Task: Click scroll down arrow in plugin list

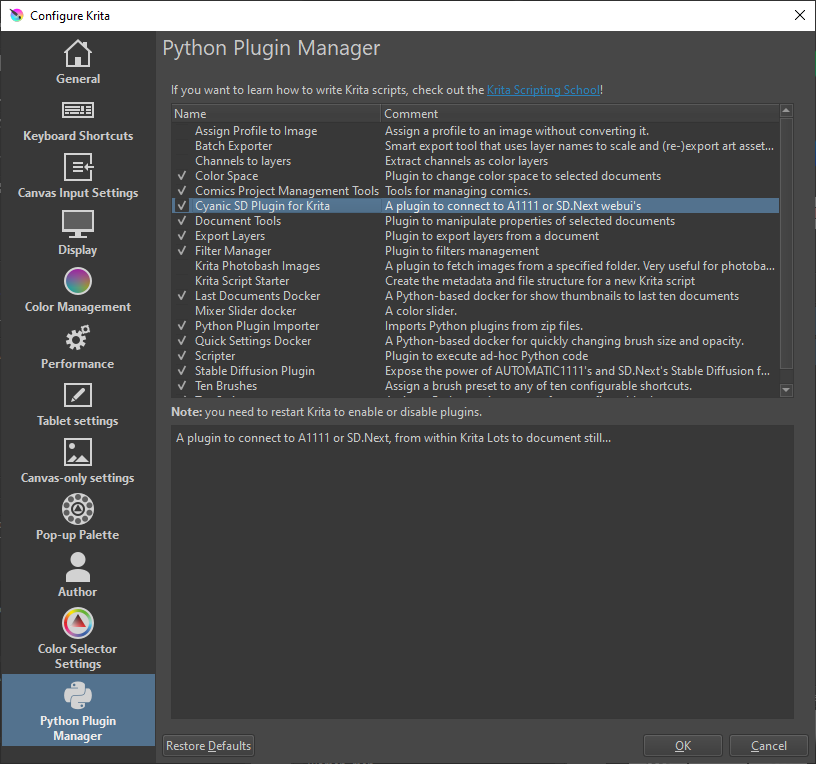Action: [786, 390]
